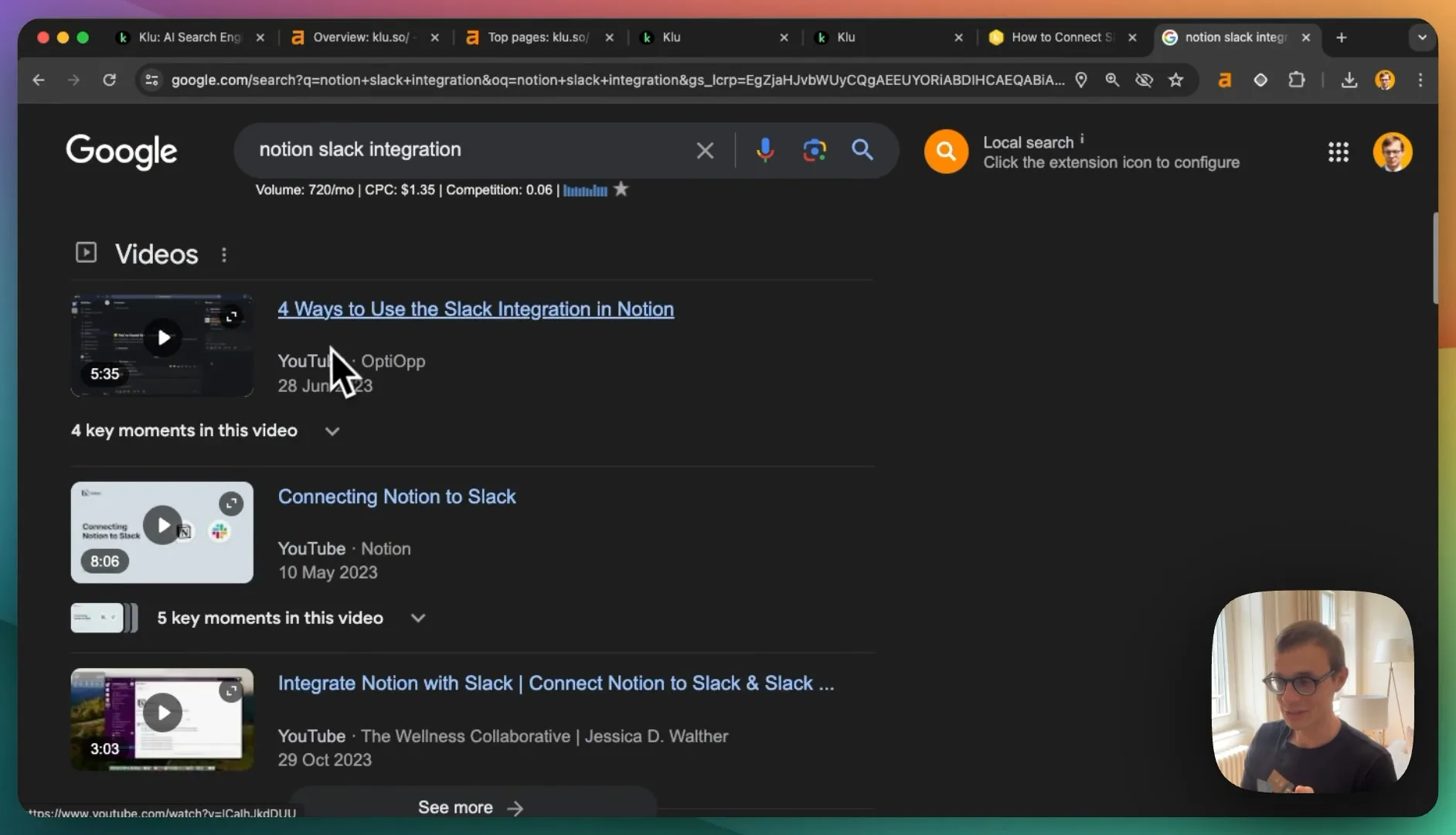Open the Google account avatar
The width and height of the screenshot is (1456, 835).
1393,152
